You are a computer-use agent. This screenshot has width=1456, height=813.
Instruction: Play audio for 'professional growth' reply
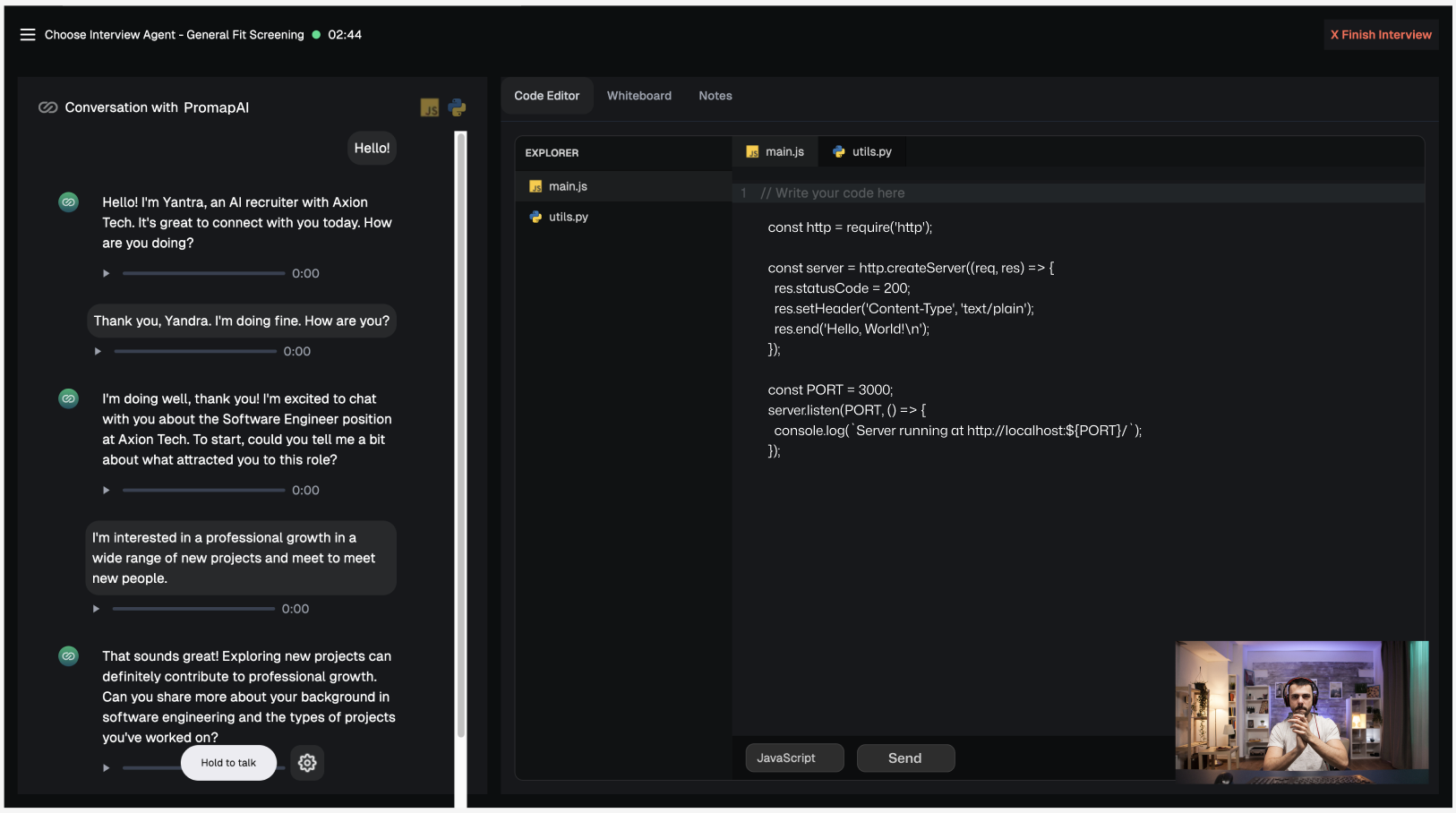tap(96, 609)
